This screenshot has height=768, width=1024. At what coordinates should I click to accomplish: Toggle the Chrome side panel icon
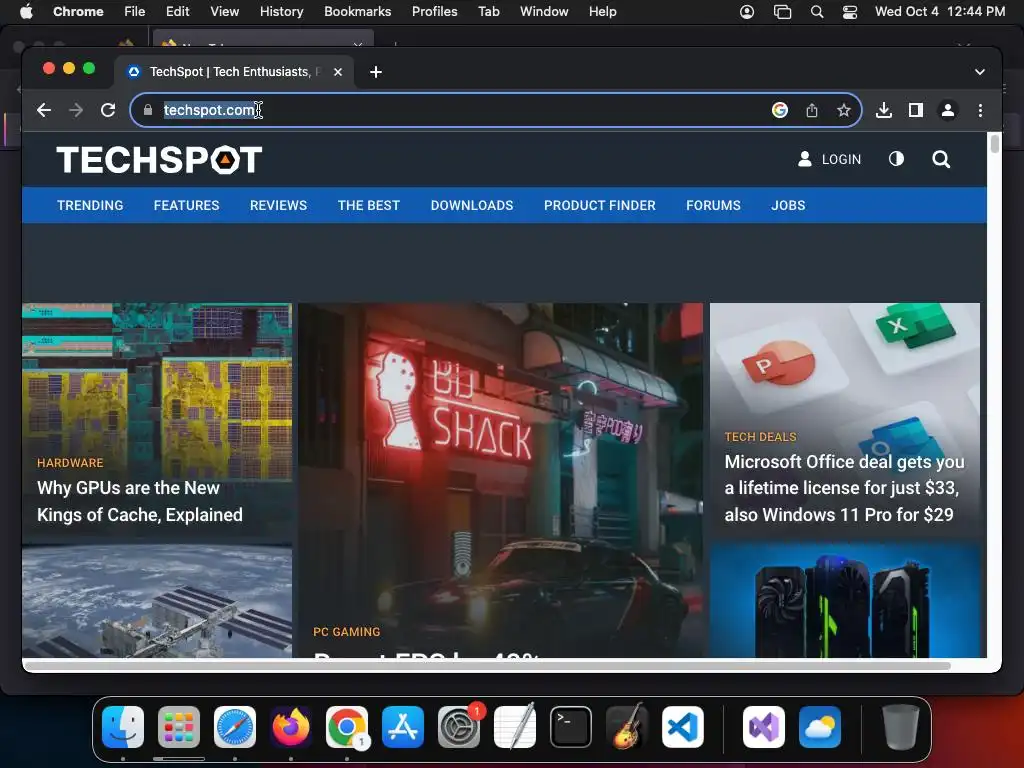[x=916, y=110]
